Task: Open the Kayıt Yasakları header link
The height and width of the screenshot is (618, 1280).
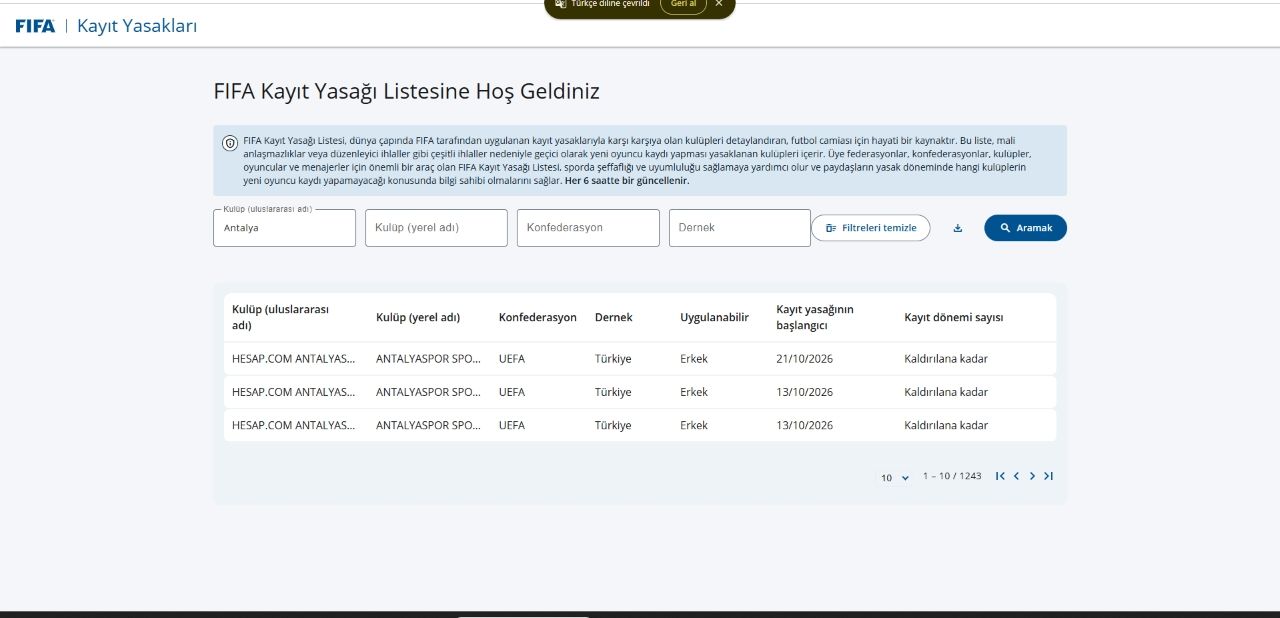Action: (137, 26)
